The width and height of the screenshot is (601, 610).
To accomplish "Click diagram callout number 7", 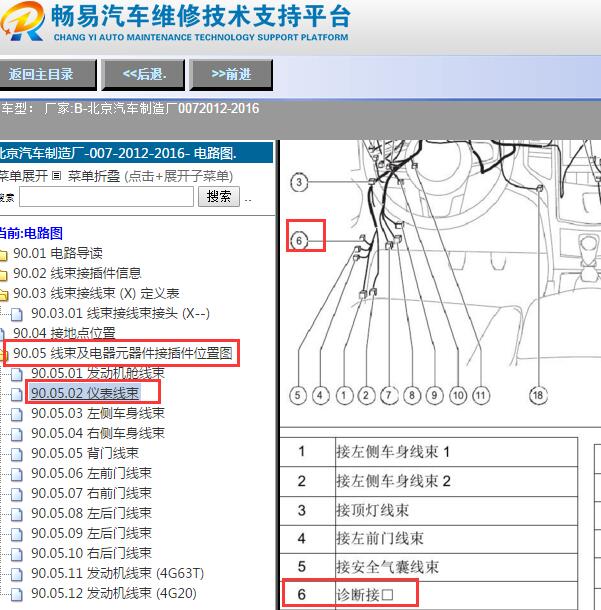I will [389, 396].
